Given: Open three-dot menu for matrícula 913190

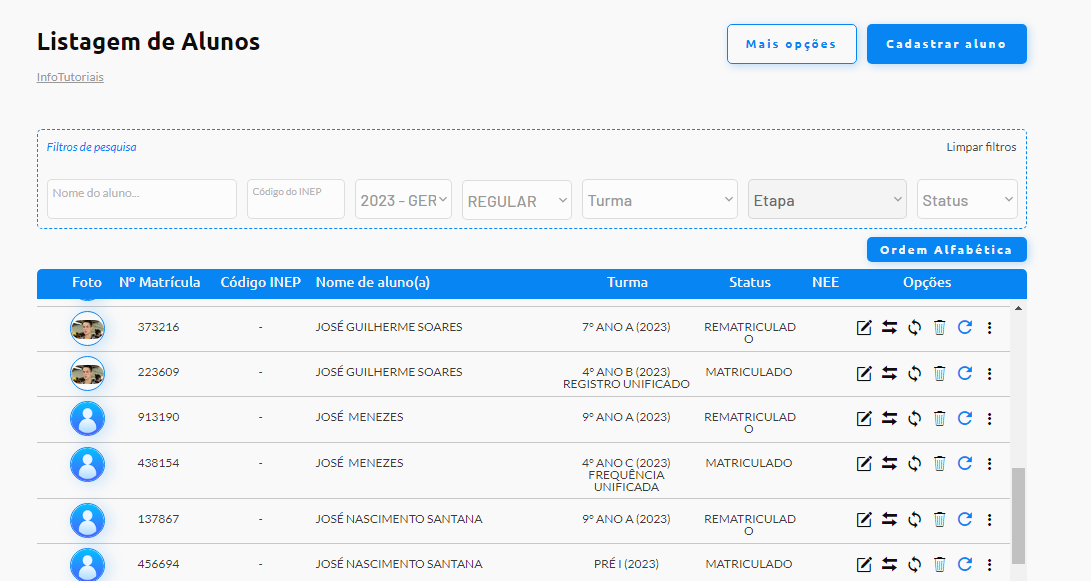Looking at the screenshot, I should point(989,419).
